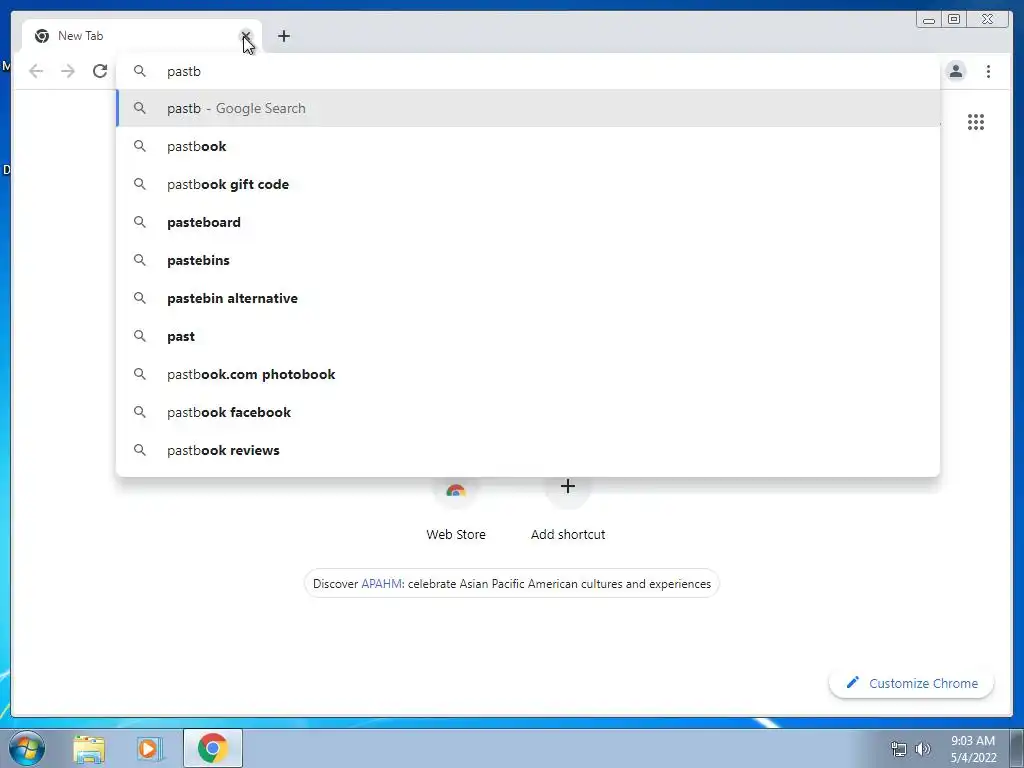
Task: Open the Web Store shortcut
Action: (x=456, y=511)
